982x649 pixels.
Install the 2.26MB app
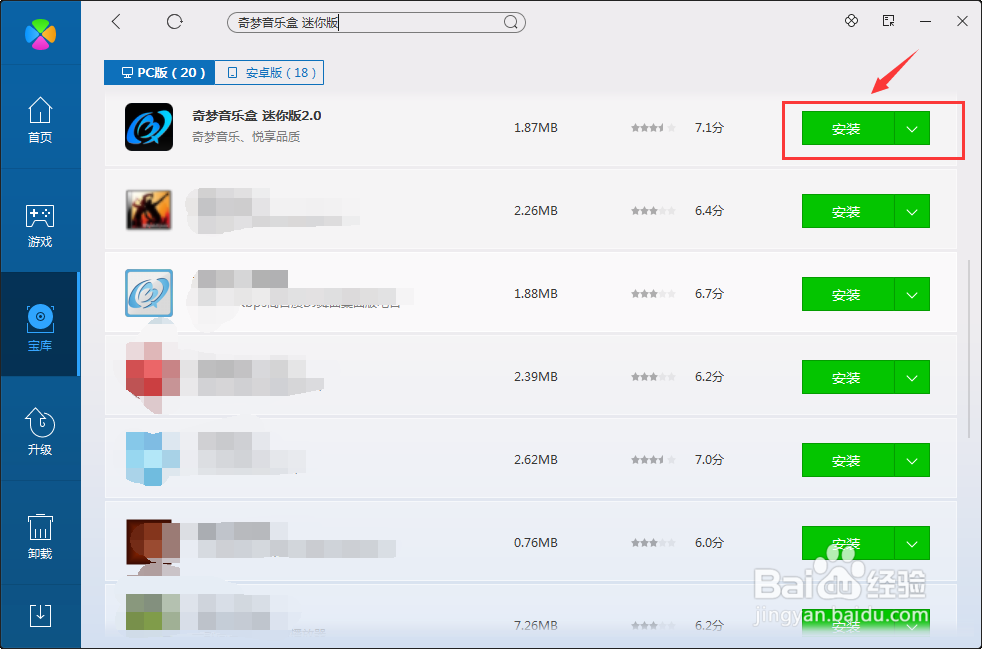(847, 211)
